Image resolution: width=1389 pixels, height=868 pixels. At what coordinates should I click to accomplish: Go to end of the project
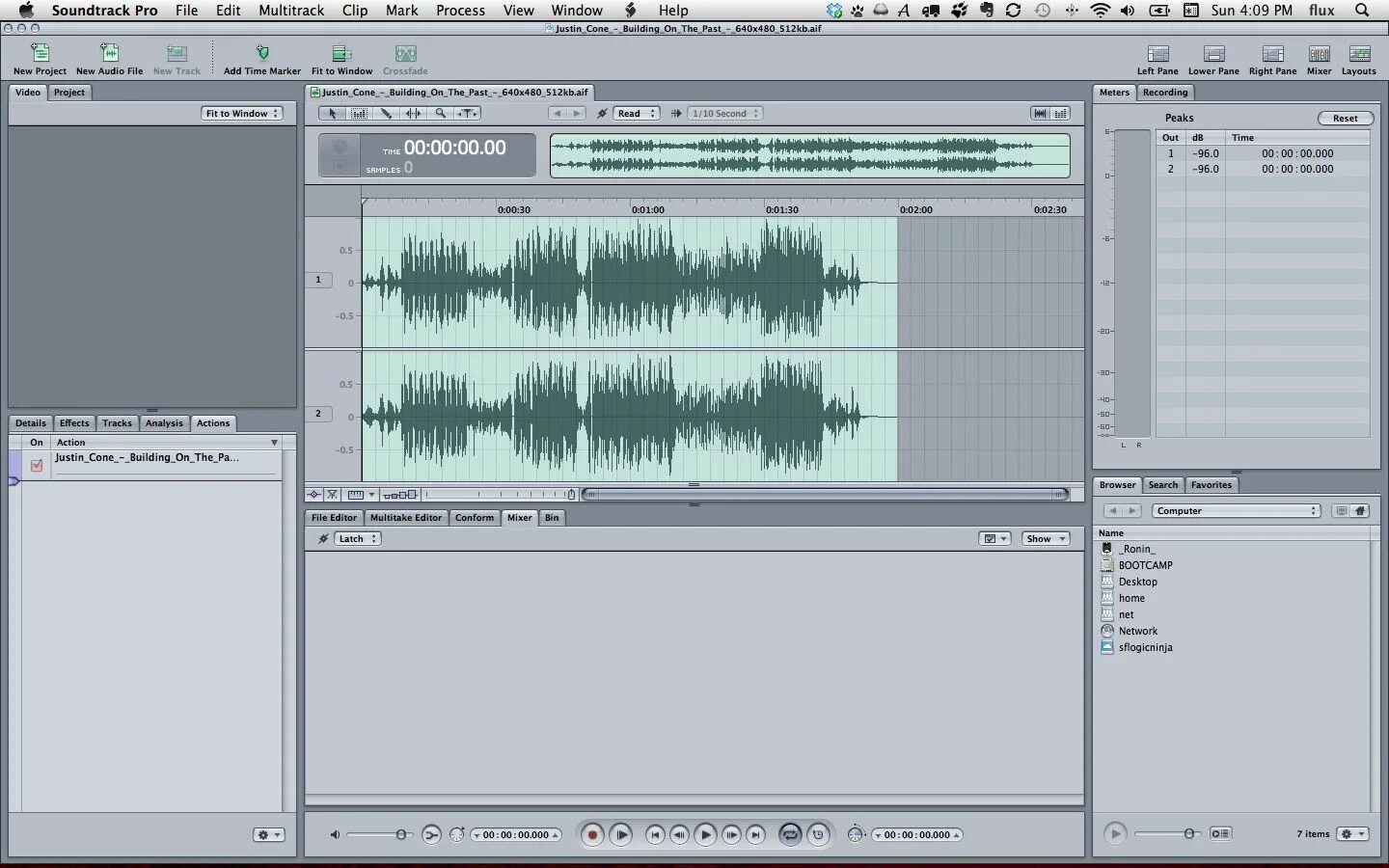(x=756, y=835)
